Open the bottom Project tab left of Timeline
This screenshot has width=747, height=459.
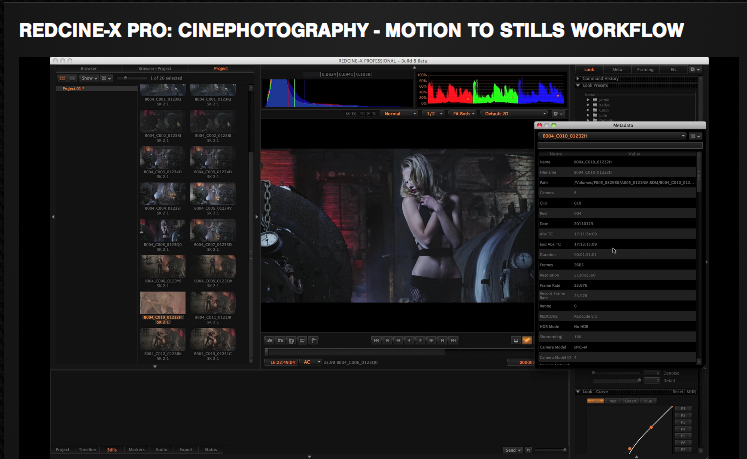(x=62, y=450)
